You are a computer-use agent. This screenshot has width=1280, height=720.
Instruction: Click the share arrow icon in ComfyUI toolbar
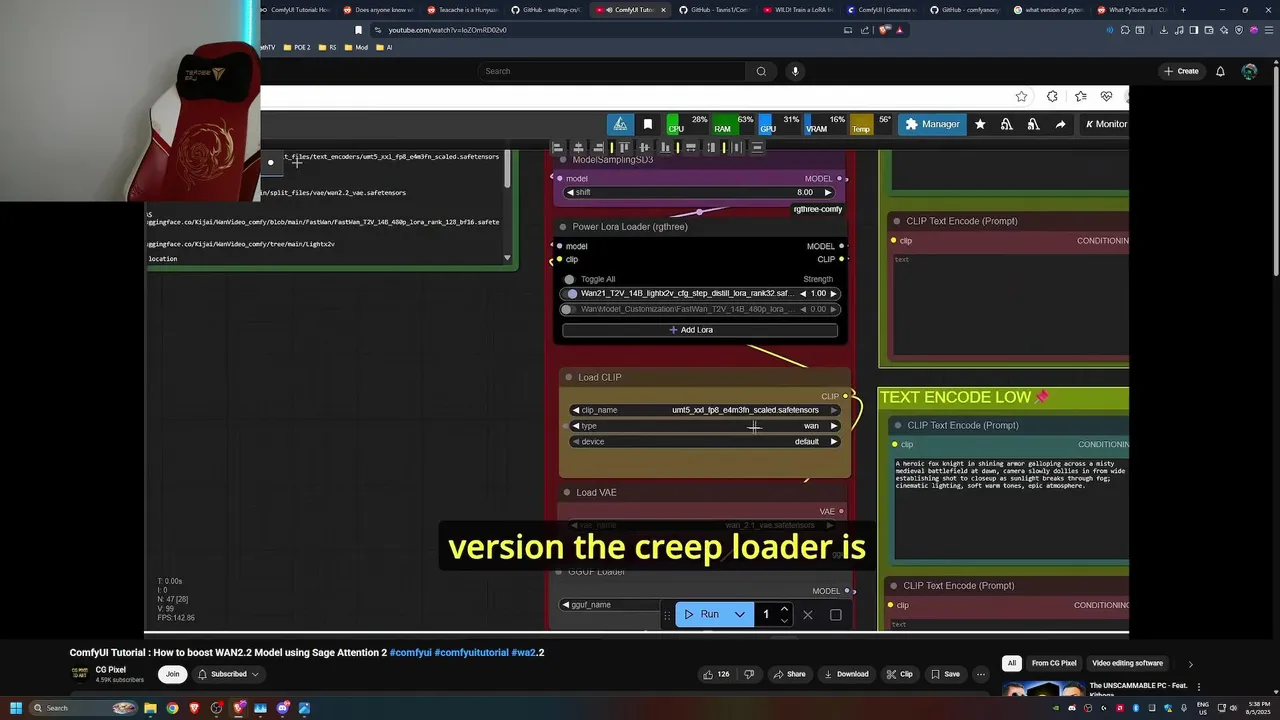[x=1060, y=124]
